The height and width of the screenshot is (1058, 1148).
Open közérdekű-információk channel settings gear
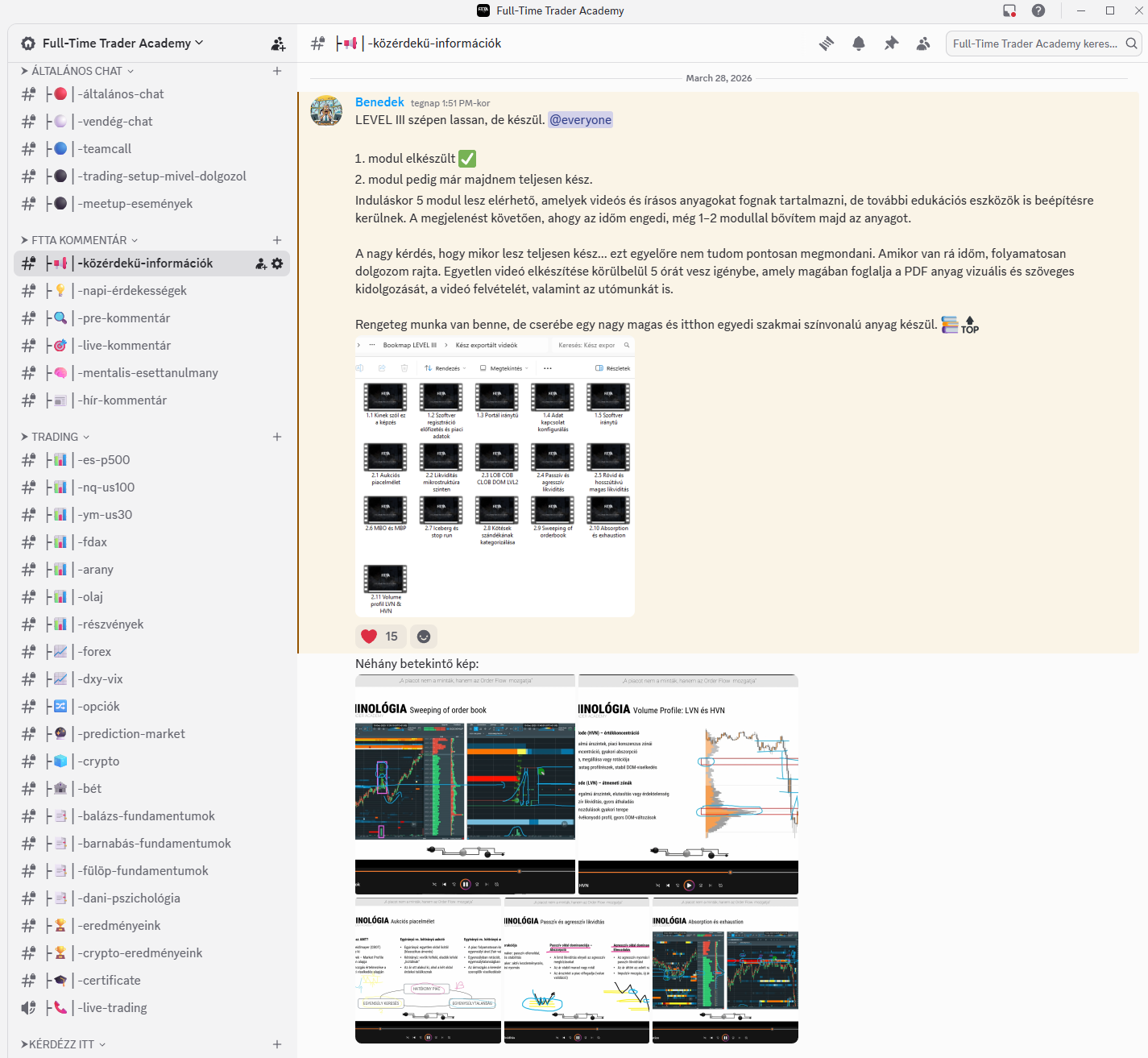(278, 263)
